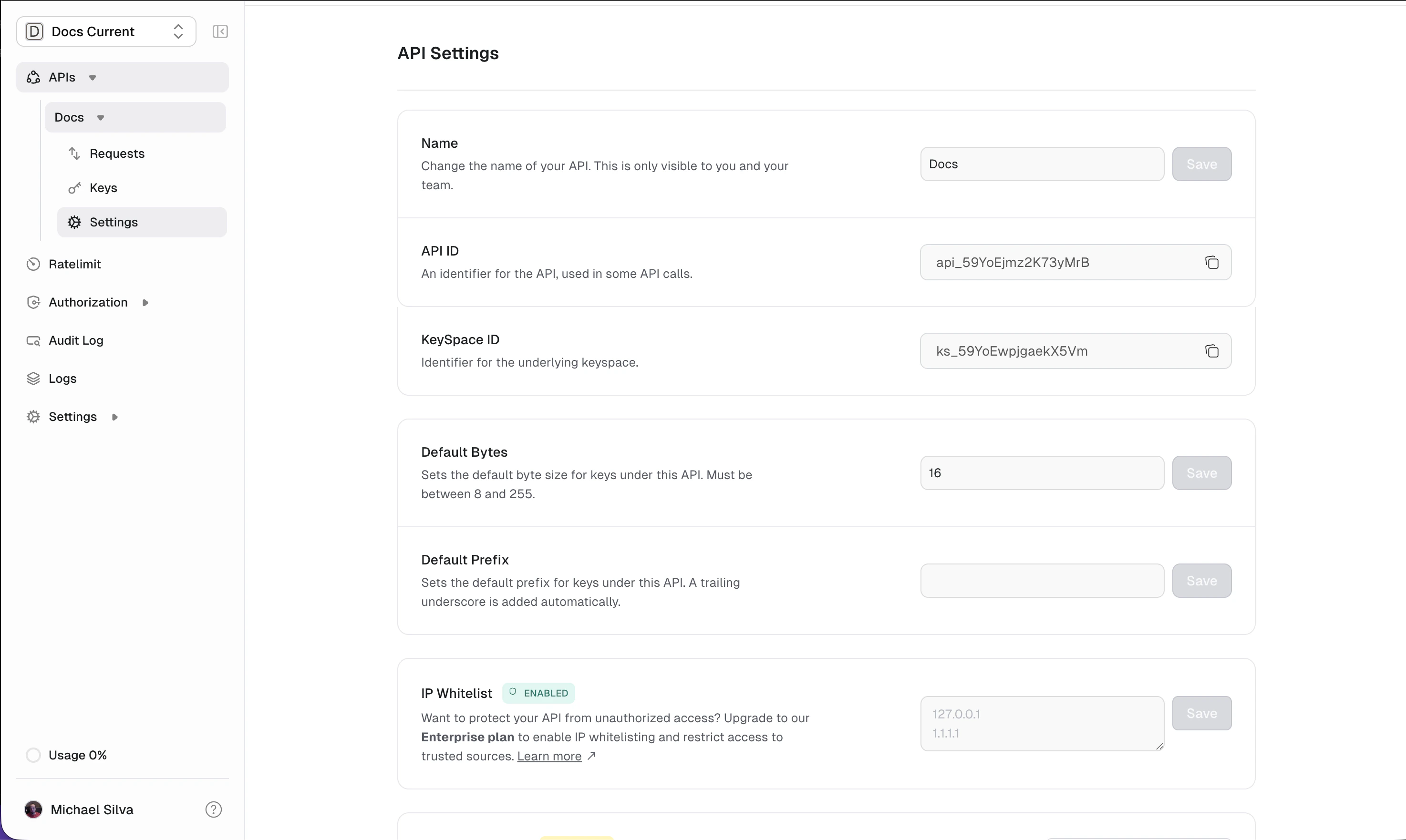Viewport: 1406px width, 840px height.
Task: Click the Default Prefix input field
Action: pos(1041,580)
